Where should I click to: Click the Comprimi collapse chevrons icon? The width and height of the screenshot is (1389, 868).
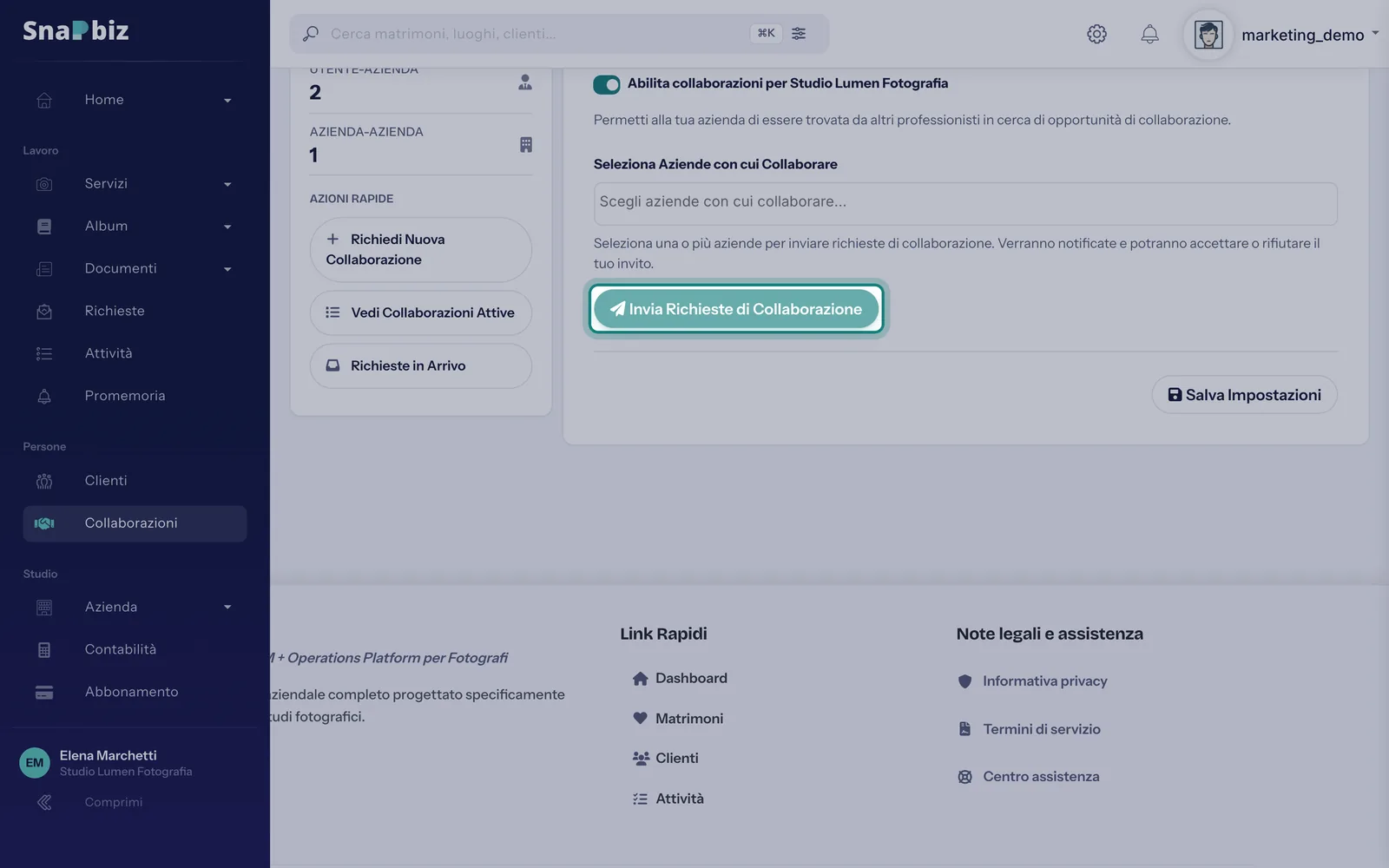coord(44,803)
